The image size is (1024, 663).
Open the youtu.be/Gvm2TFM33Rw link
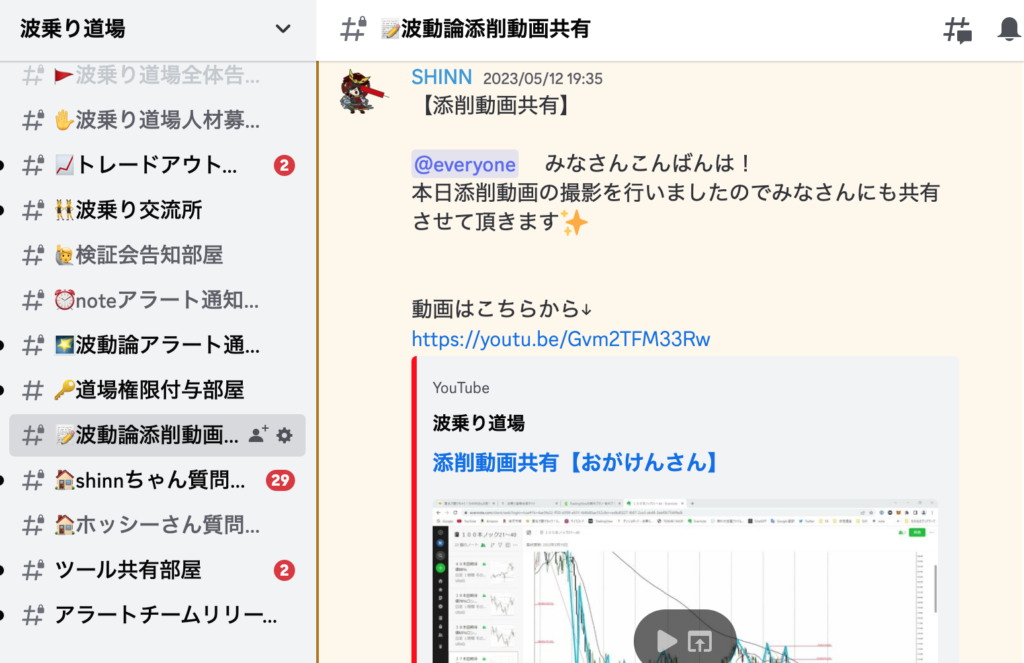click(x=561, y=339)
